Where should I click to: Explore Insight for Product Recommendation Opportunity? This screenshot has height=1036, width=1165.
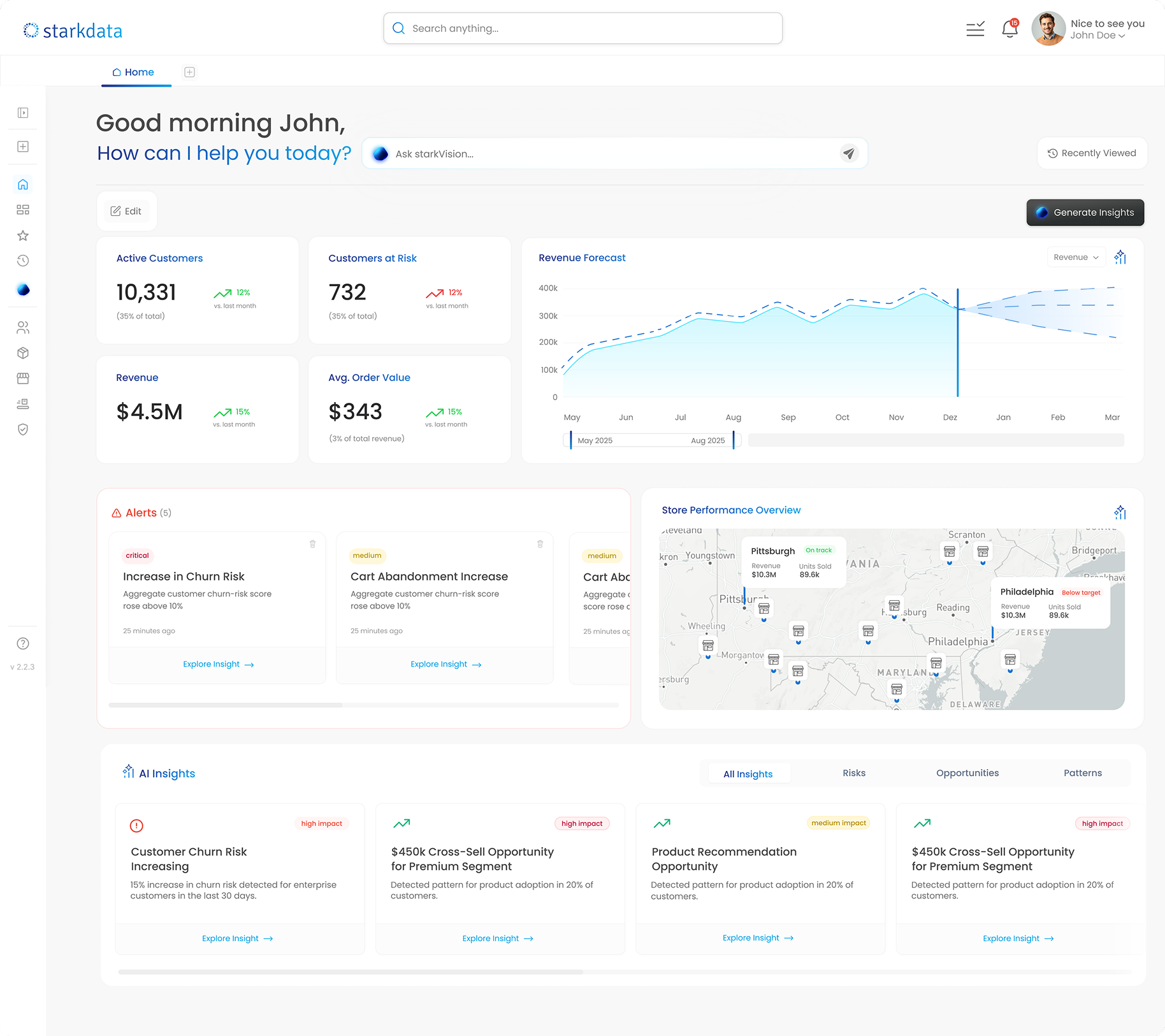758,938
